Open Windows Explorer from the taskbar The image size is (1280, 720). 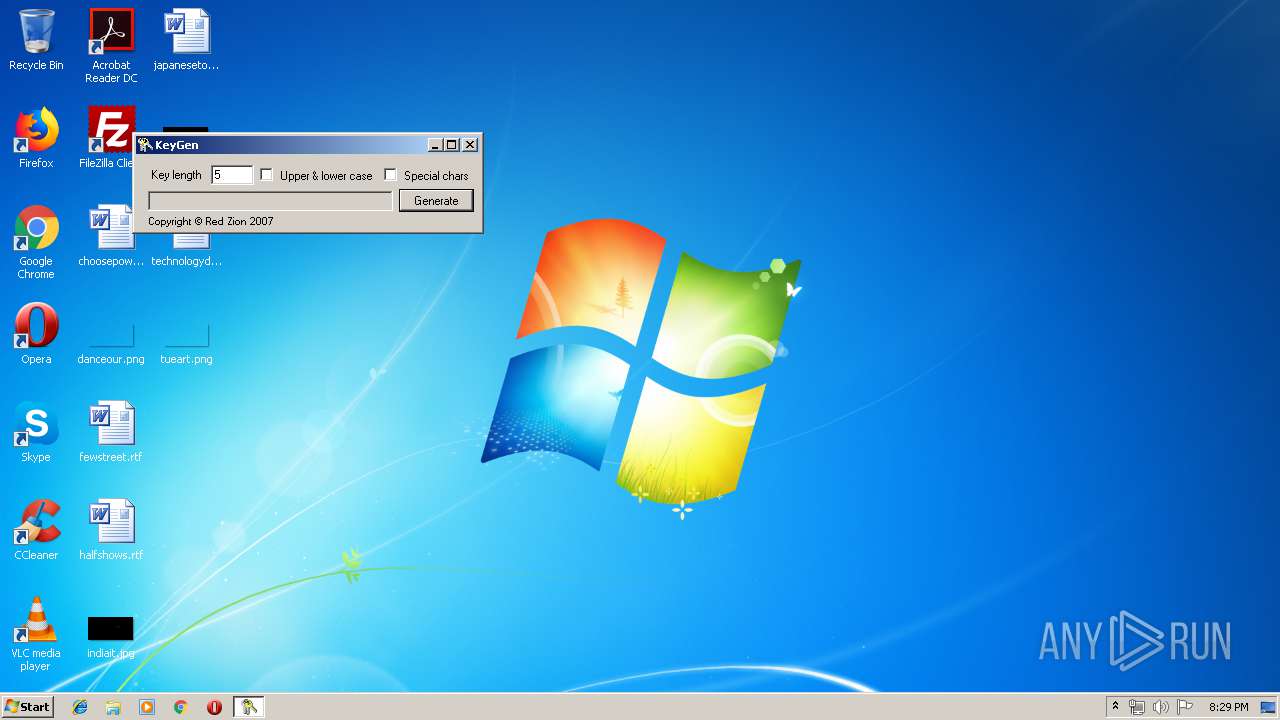coord(113,707)
